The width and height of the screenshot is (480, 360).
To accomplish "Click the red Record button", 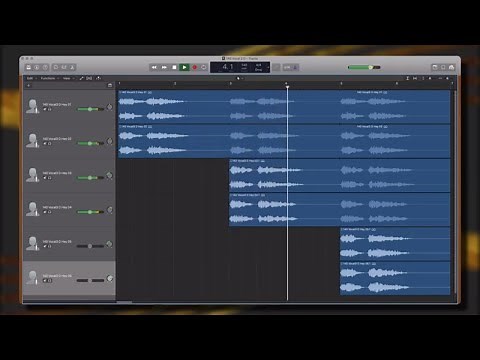I will coord(195,67).
